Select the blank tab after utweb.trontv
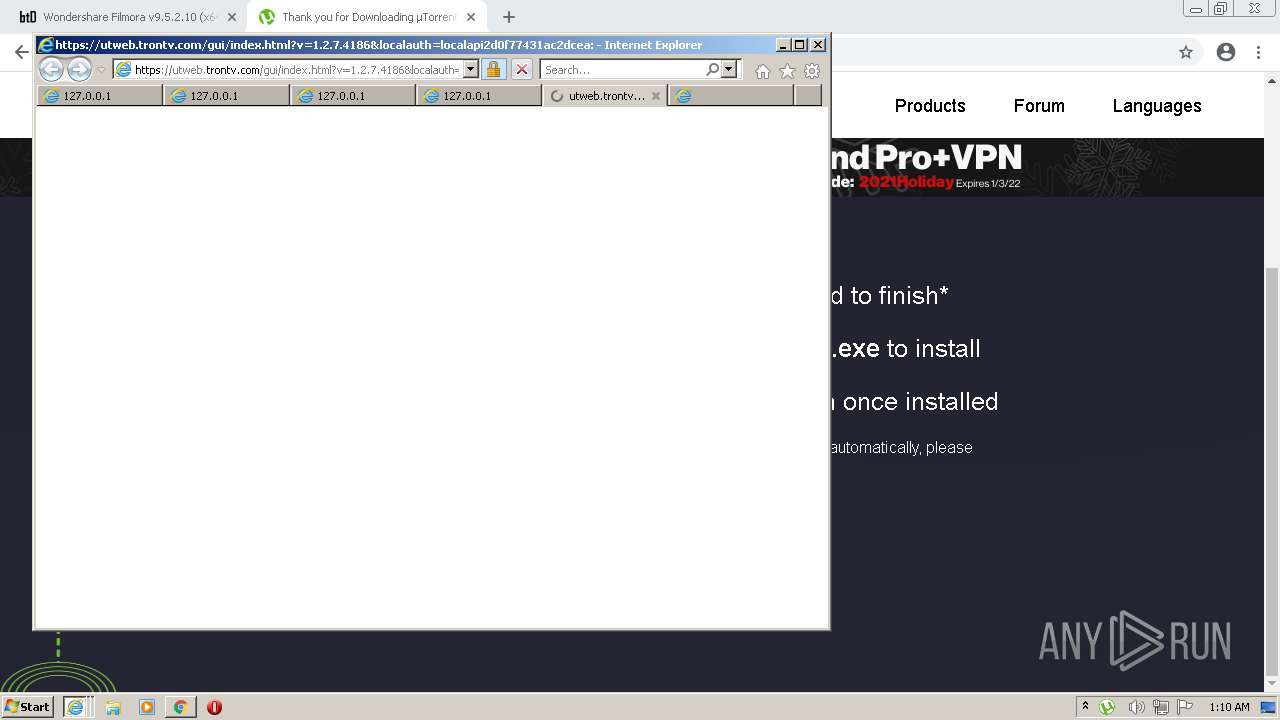The width and height of the screenshot is (1280, 720). coord(731,96)
